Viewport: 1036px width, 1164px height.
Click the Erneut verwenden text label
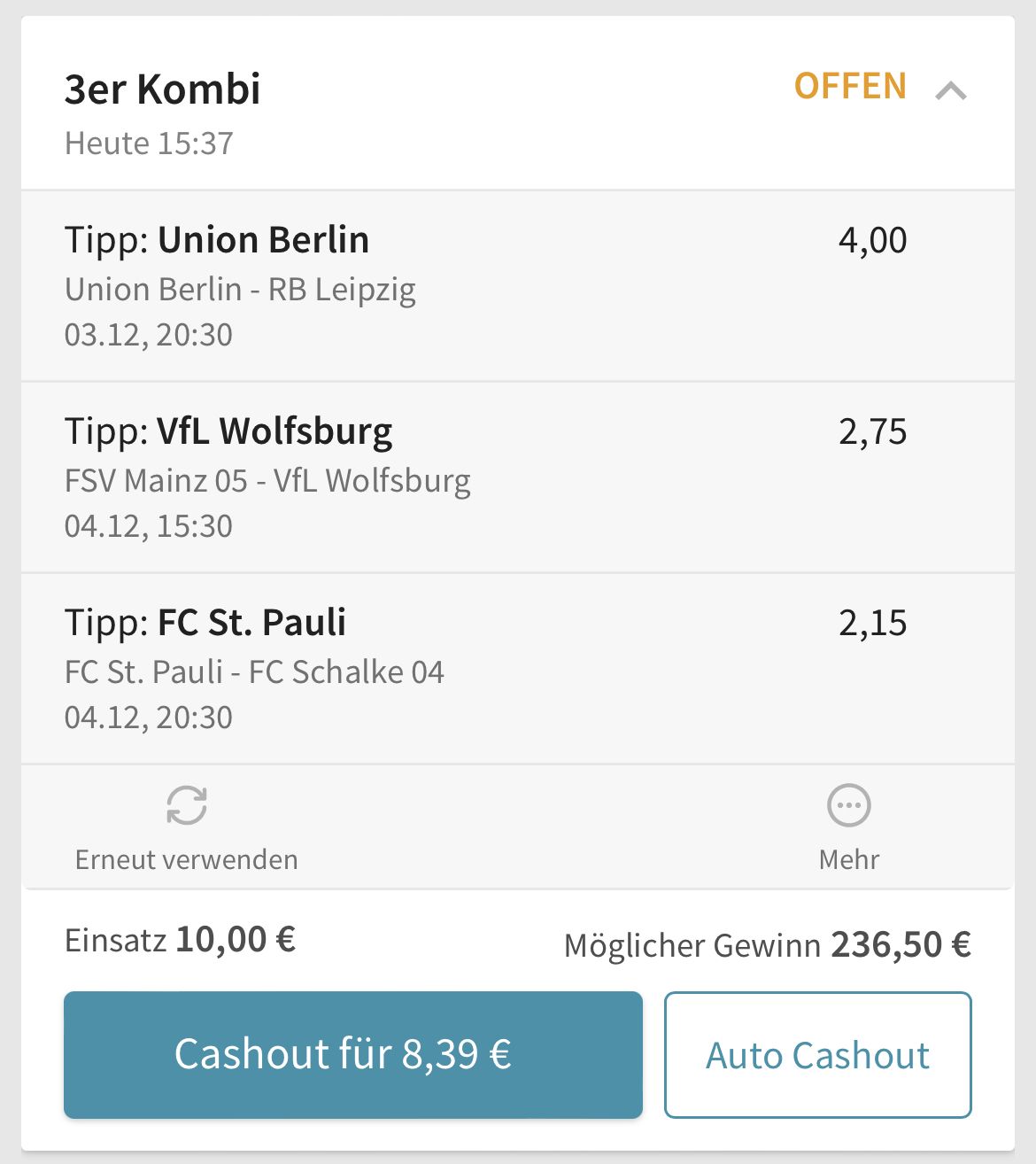tap(187, 859)
